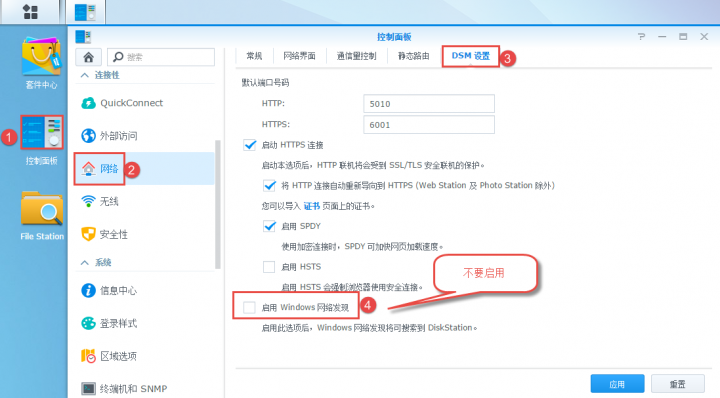Click the HTTP port field 5010

pos(429,104)
